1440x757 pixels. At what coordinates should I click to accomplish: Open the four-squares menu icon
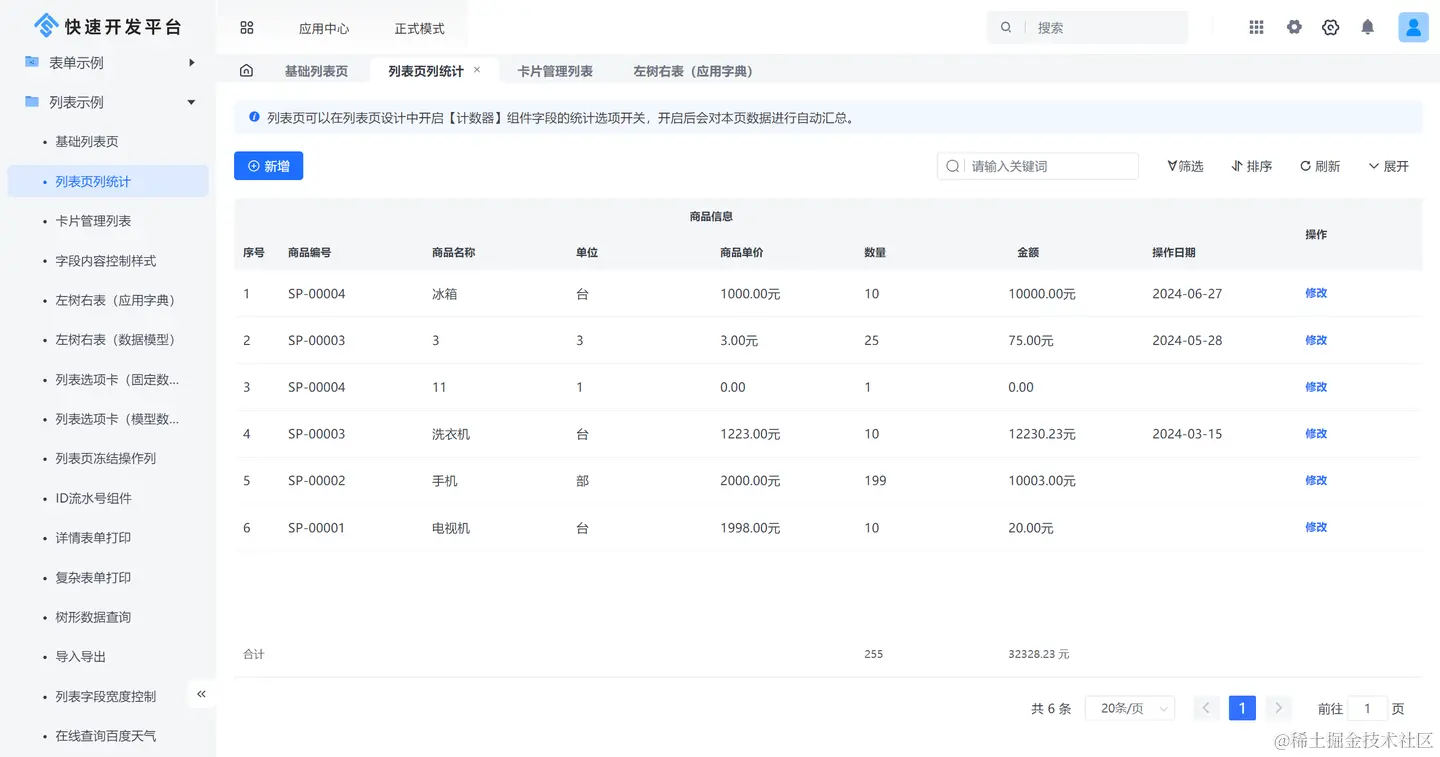247,28
